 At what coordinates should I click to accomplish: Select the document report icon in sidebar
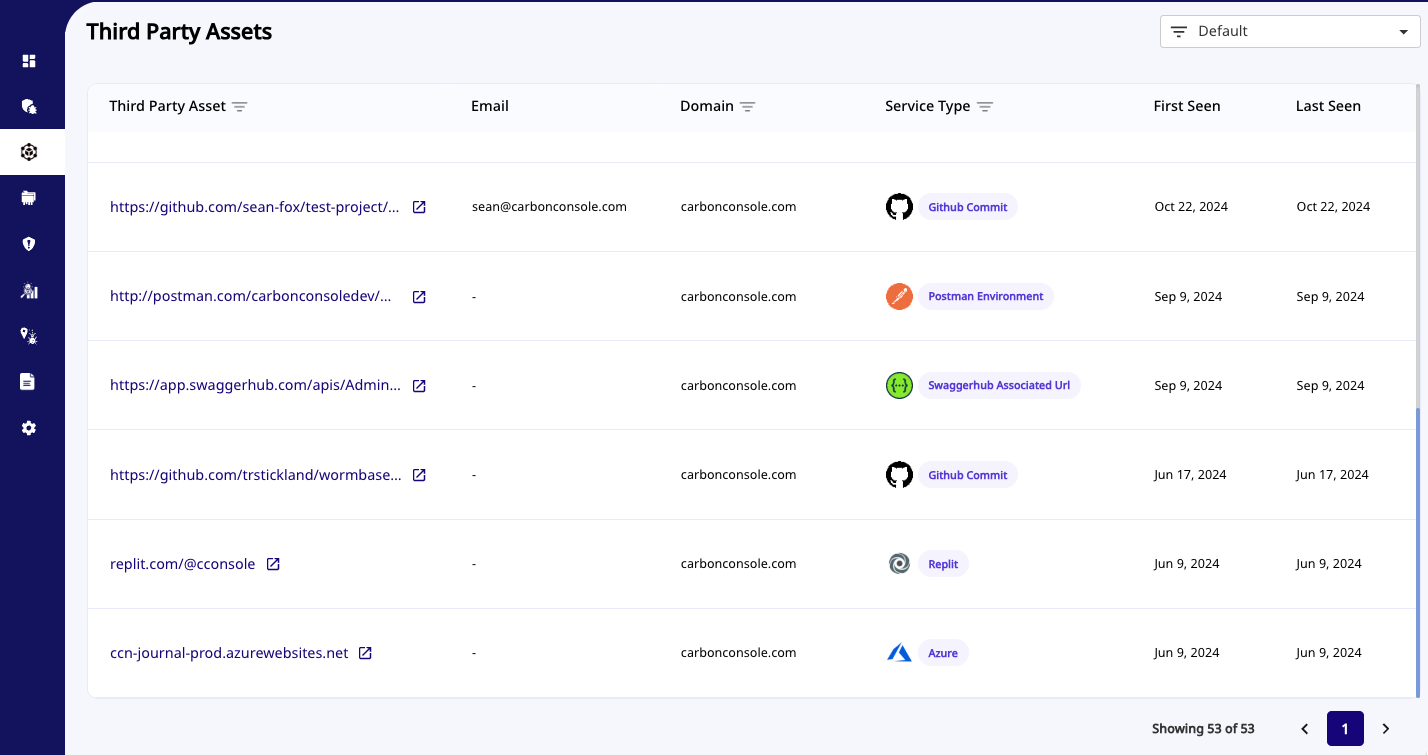pos(29,381)
